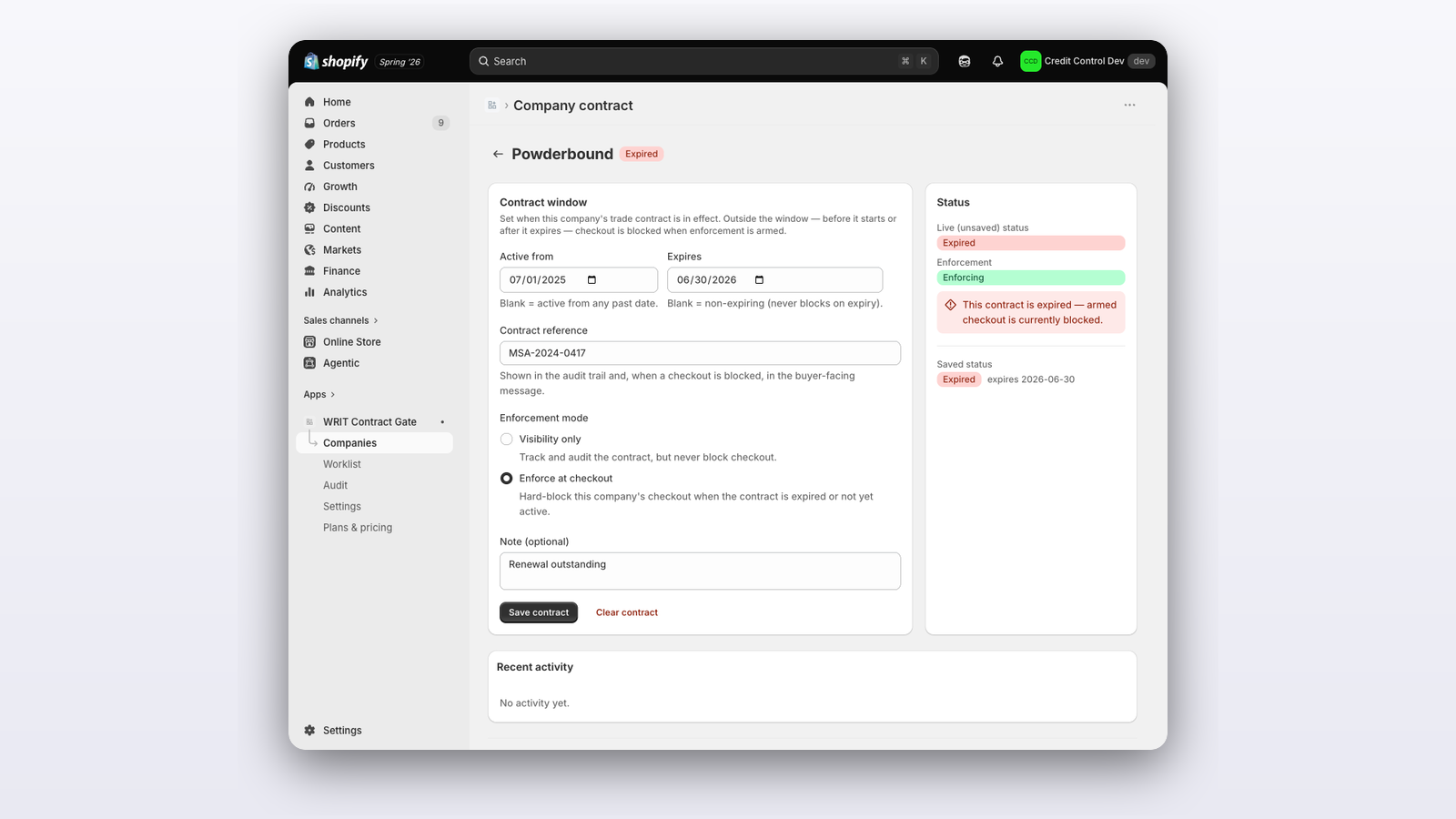Go back with the arrow beside Powderbound

tap(498, 154)
